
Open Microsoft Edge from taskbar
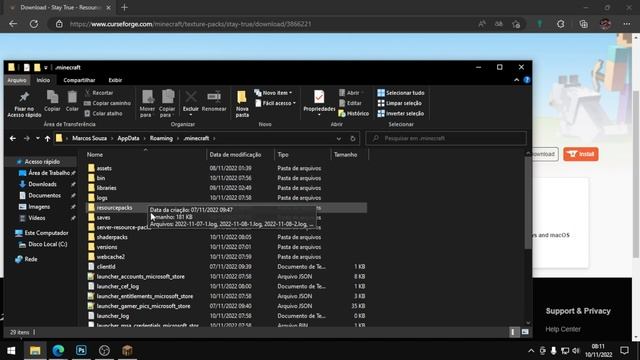click(58, 350)
